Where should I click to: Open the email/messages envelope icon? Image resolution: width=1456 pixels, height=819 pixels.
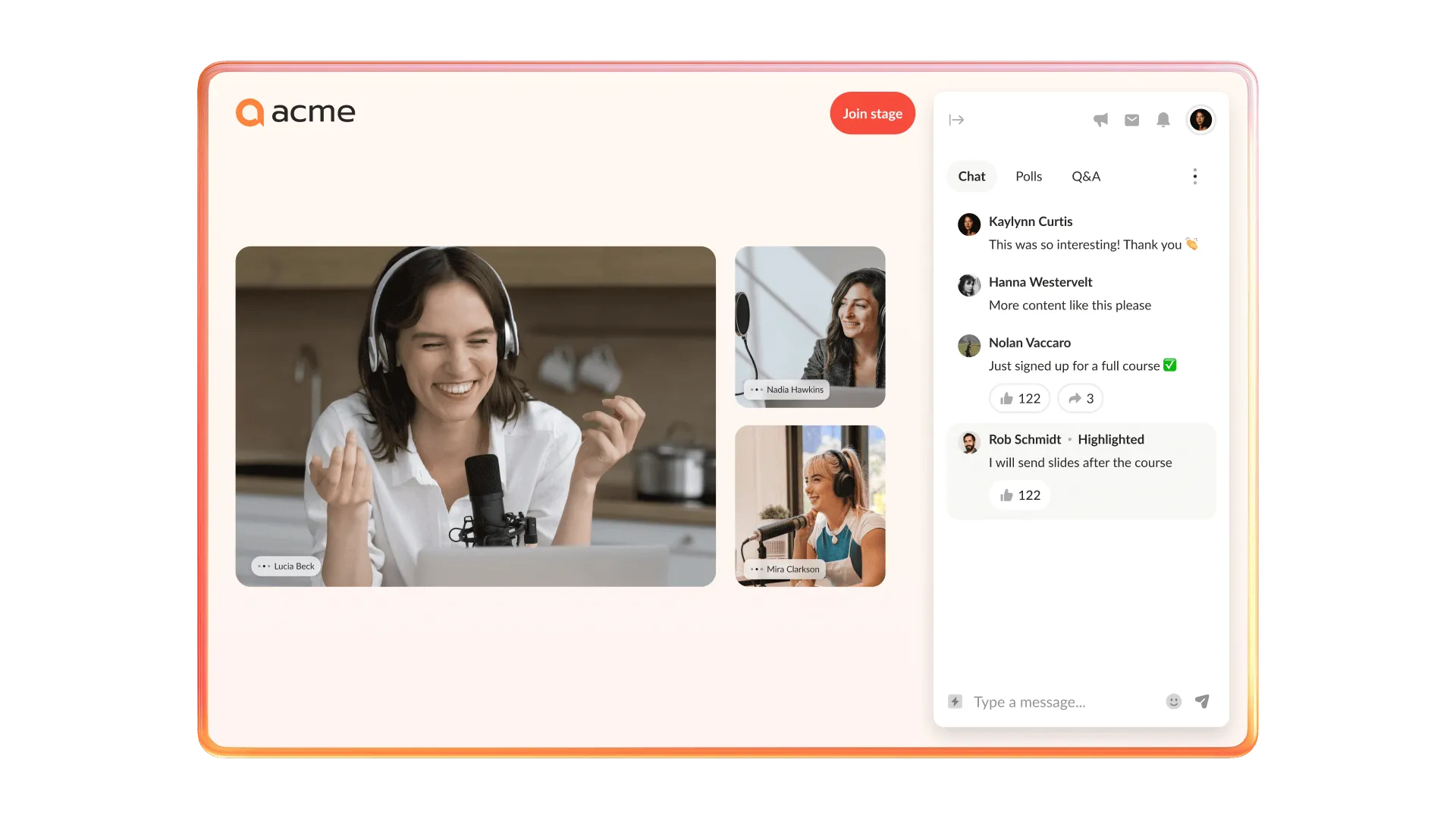(x=1131, y=120)
